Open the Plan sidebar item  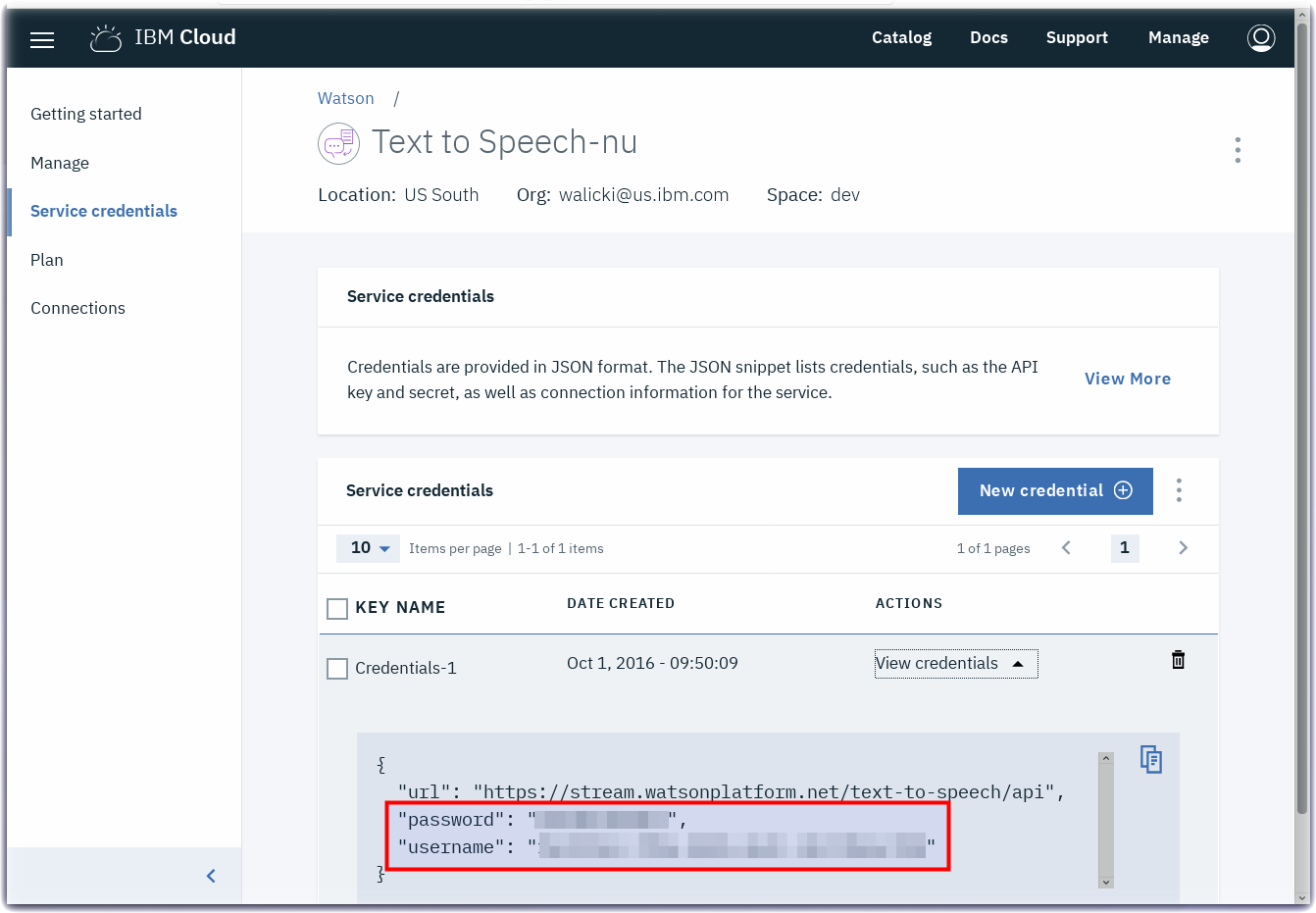click(47, 260)
